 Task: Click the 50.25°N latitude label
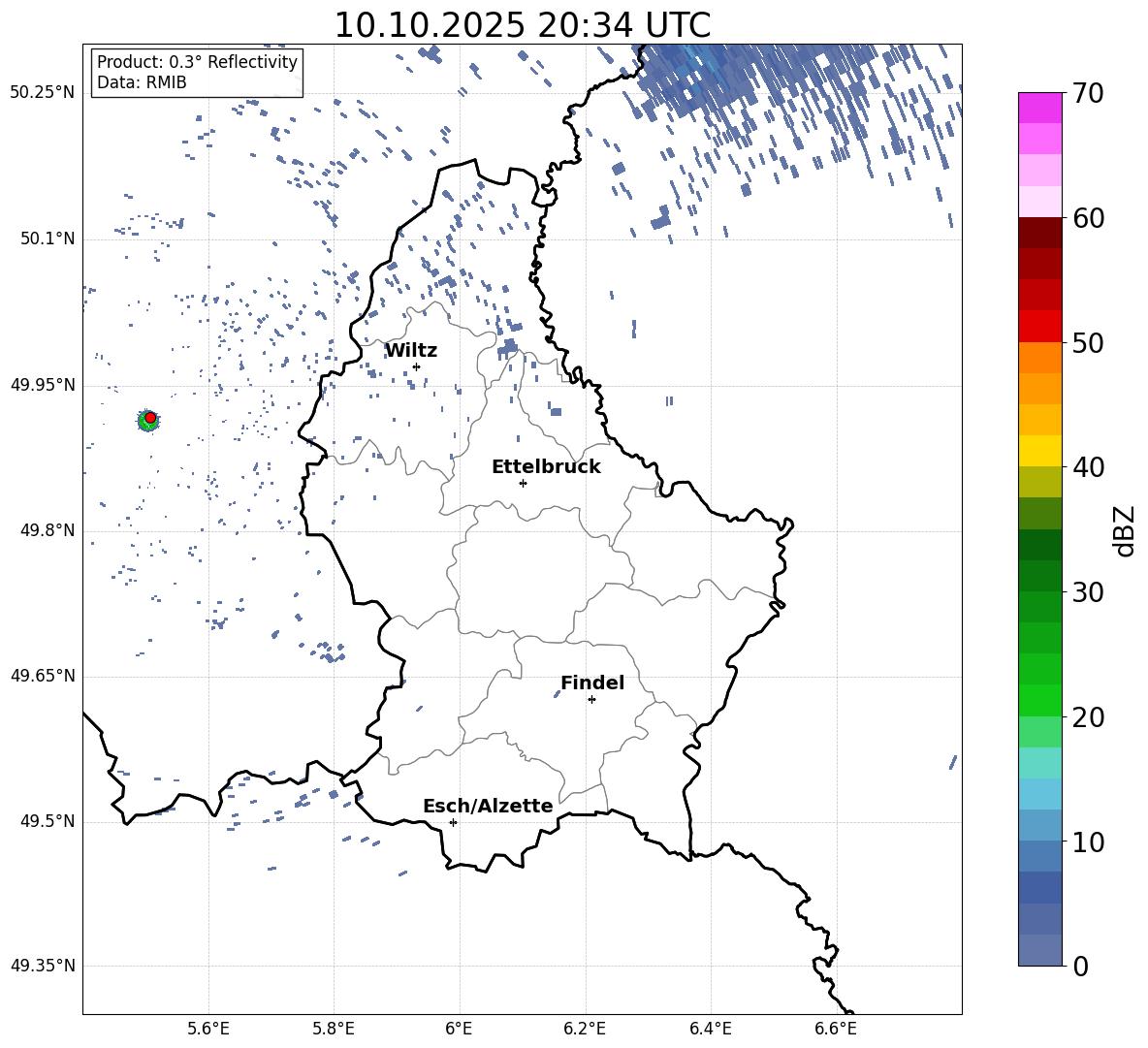[43, 93]
